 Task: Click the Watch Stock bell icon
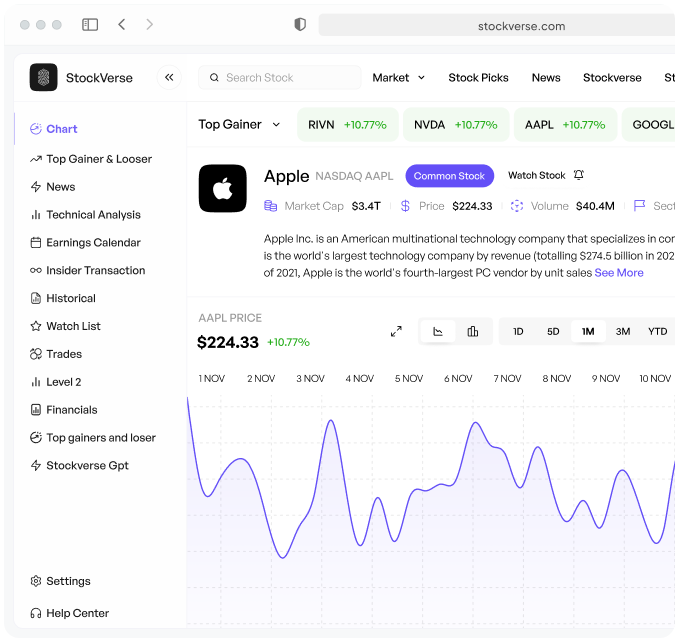pyautogui.click(x=579, y=175)
